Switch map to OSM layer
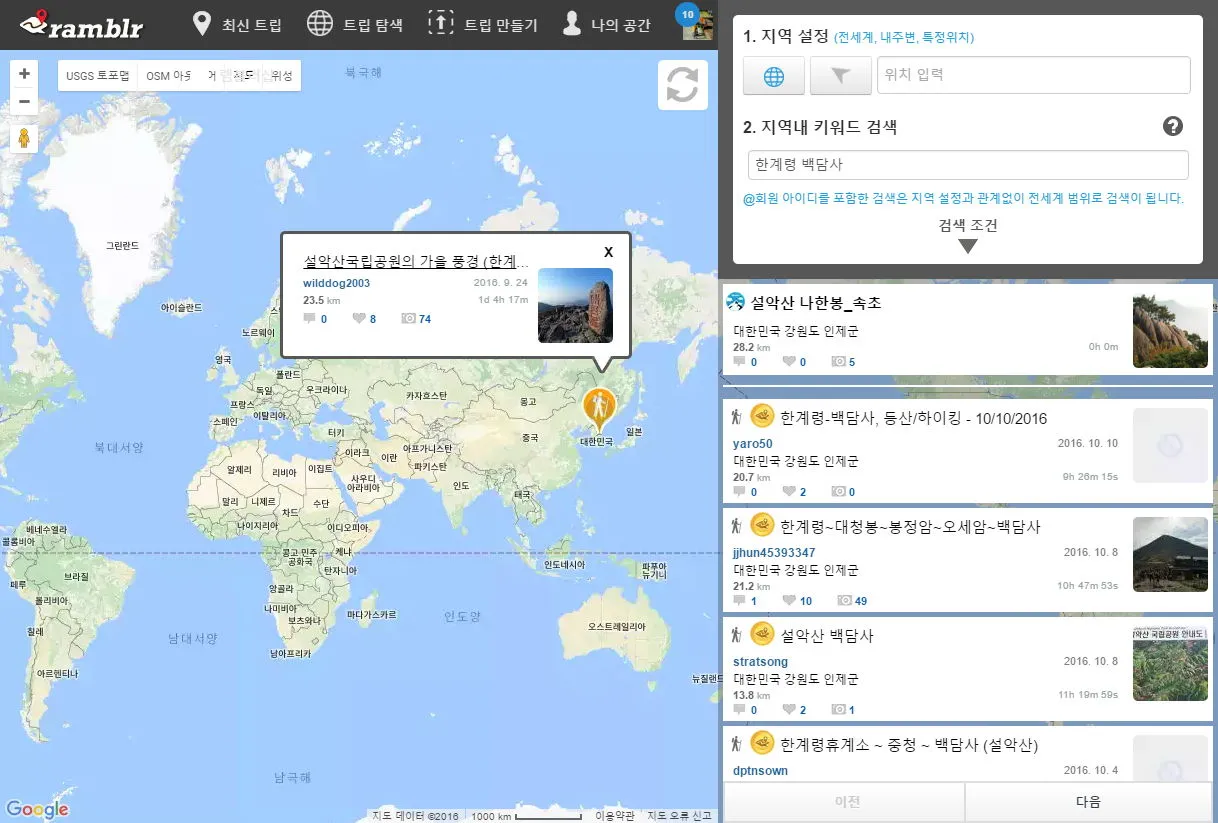1218x823 pixels. pos(168,76)
